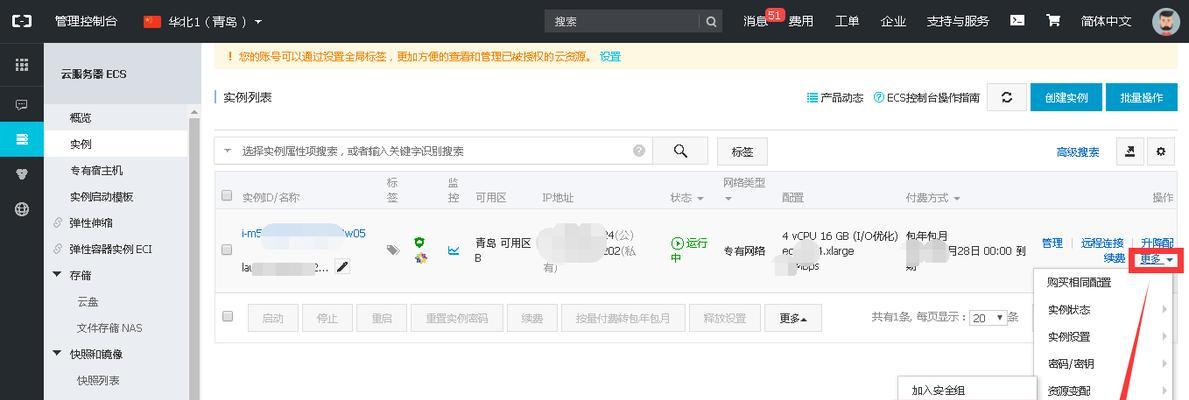Open the per-page count dropdown showing 20
This screenshot has height=400, width=1189.
(x=988, y=318)
